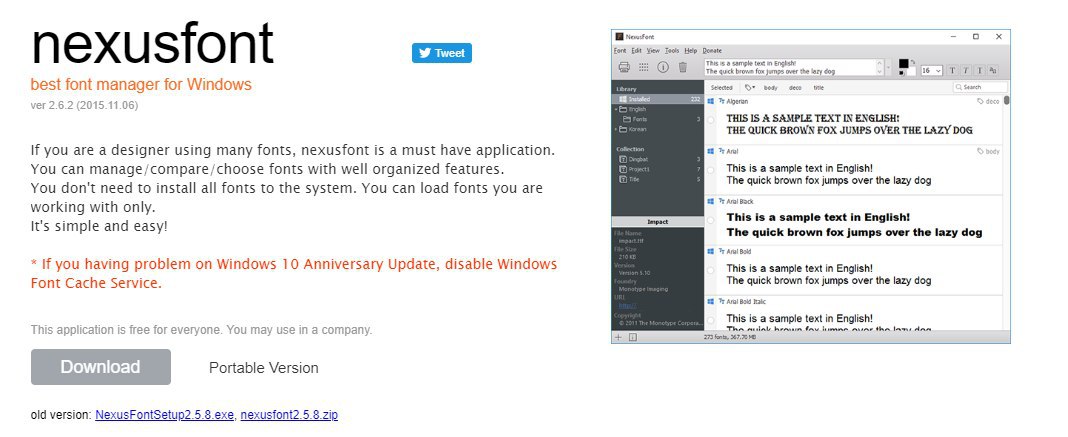Open the Edit menu
The width and height of the screenshot is (1068, 437).
pos(636,50)
